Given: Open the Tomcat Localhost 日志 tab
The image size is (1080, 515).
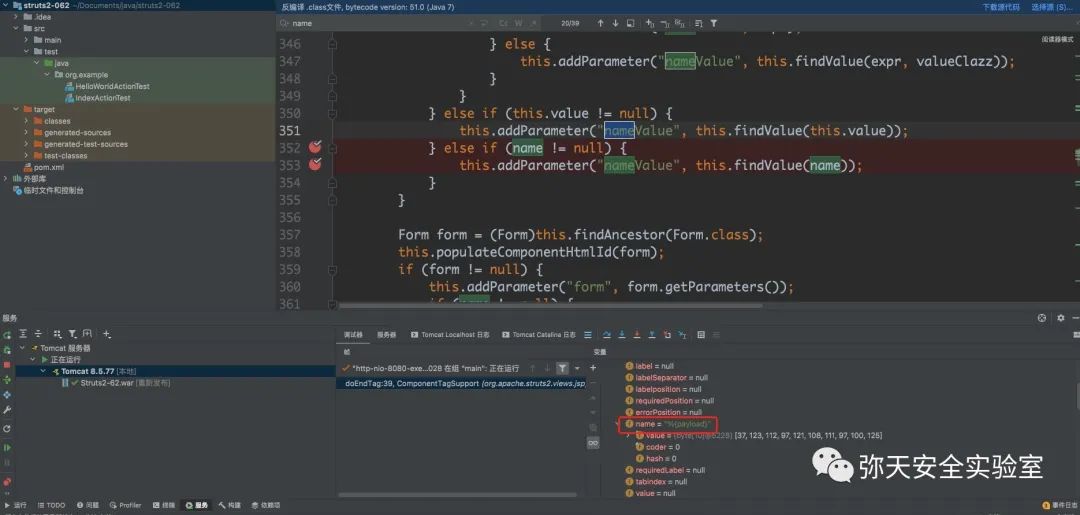Looking at the screenshot, I should click(450, 335).
